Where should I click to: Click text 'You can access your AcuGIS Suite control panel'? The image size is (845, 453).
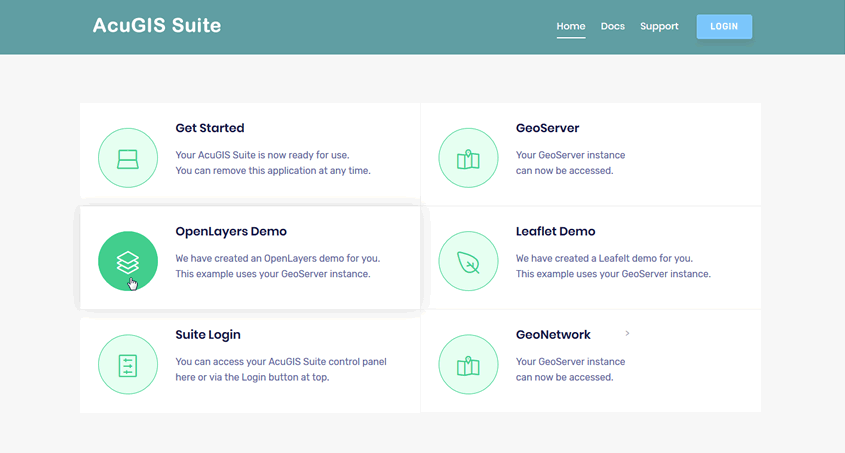281,362
